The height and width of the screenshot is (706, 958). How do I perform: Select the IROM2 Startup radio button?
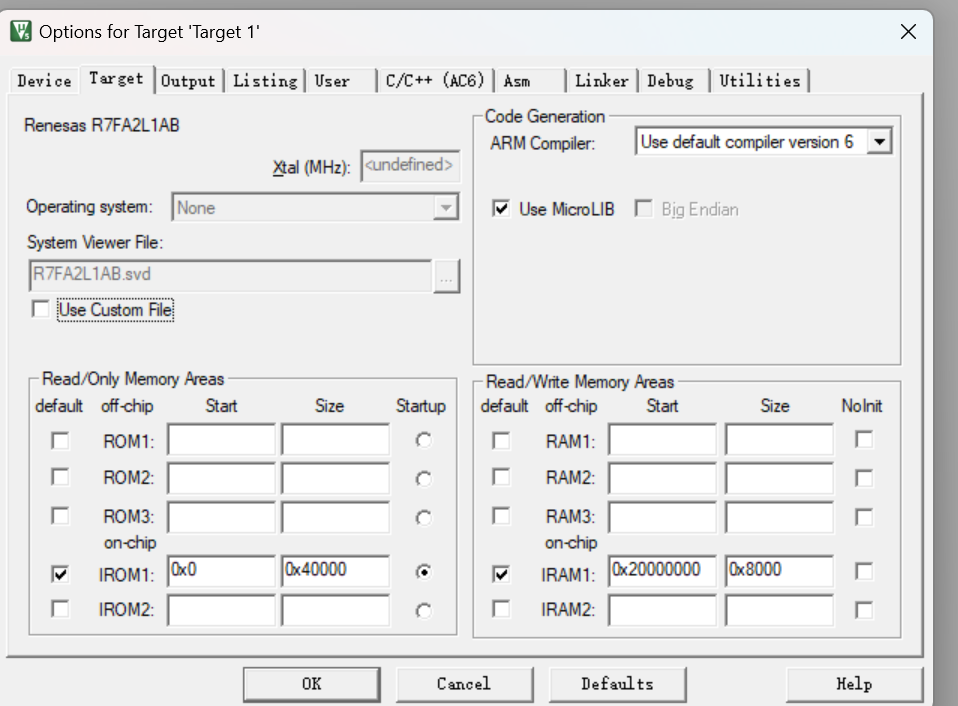coord(423,611)
